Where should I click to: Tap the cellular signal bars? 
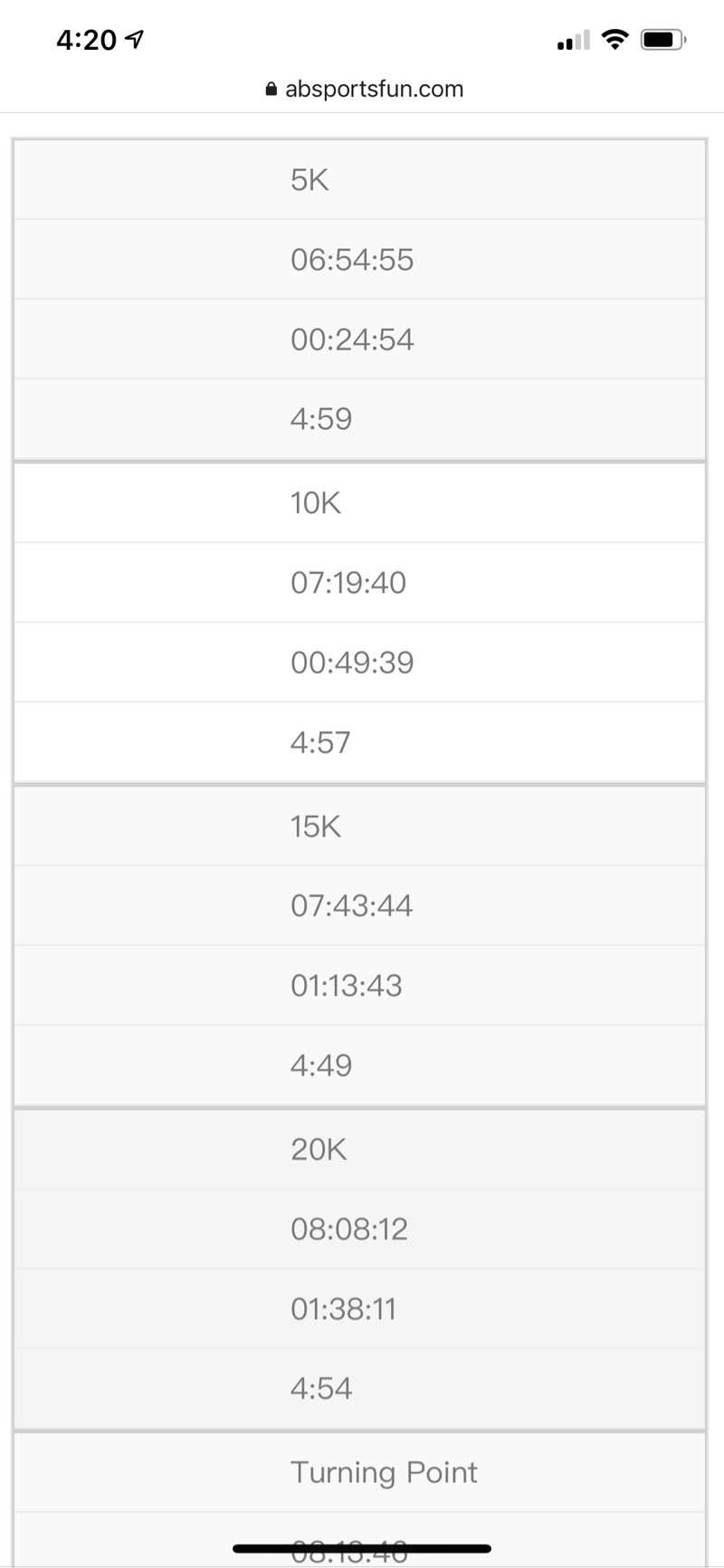(573, 41)
